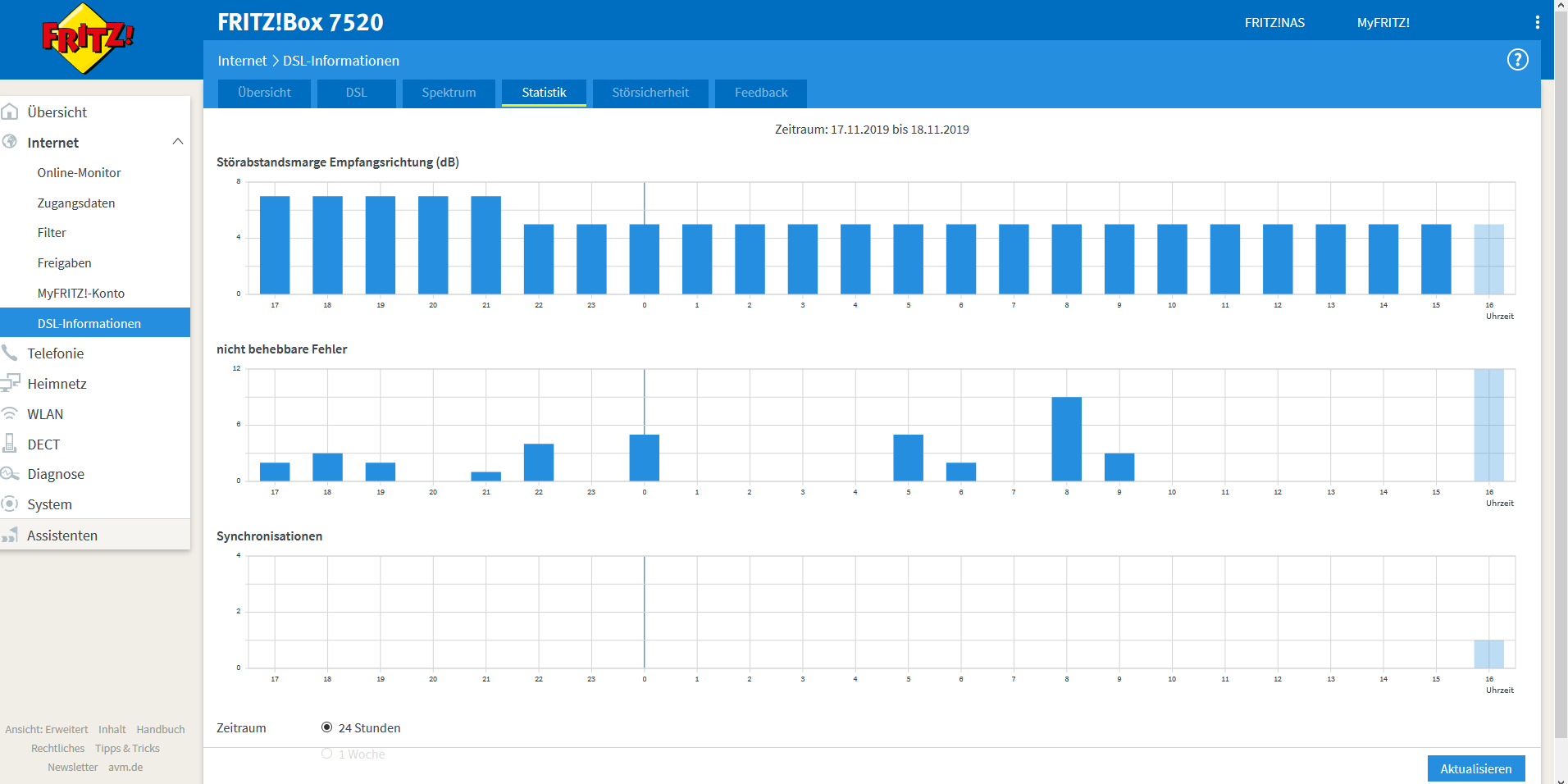Open Zugangsdaten in sidebar
Image resolution: width=1568 pixels, height=784 pixels.
tap(76, 203)
